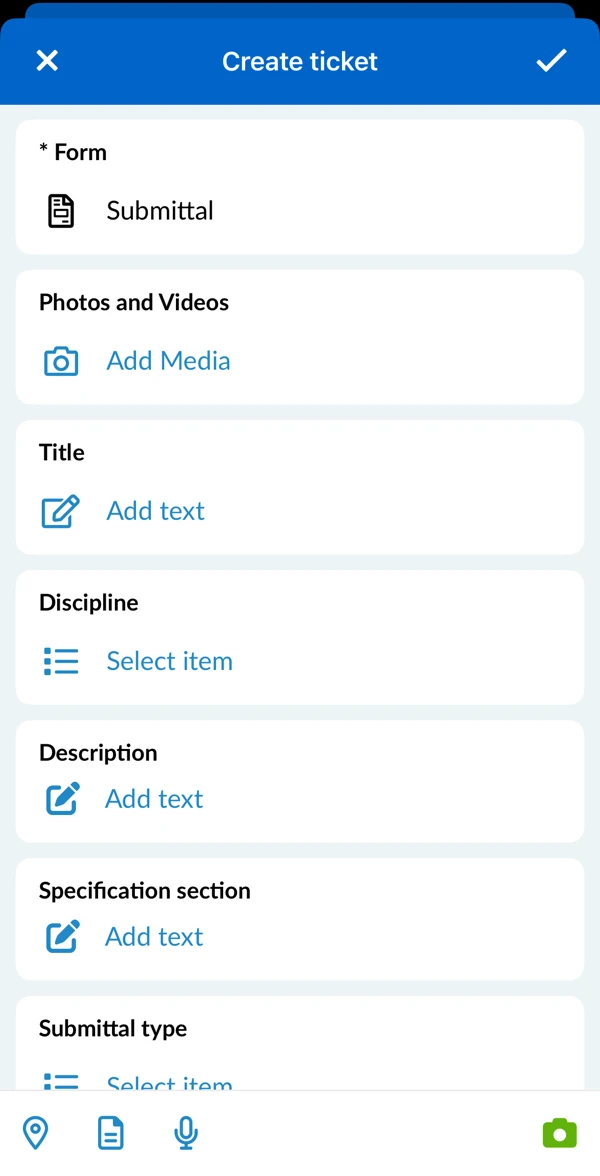Tap the list icon under Discipline

pyautogui.click(x=61, y=662)
